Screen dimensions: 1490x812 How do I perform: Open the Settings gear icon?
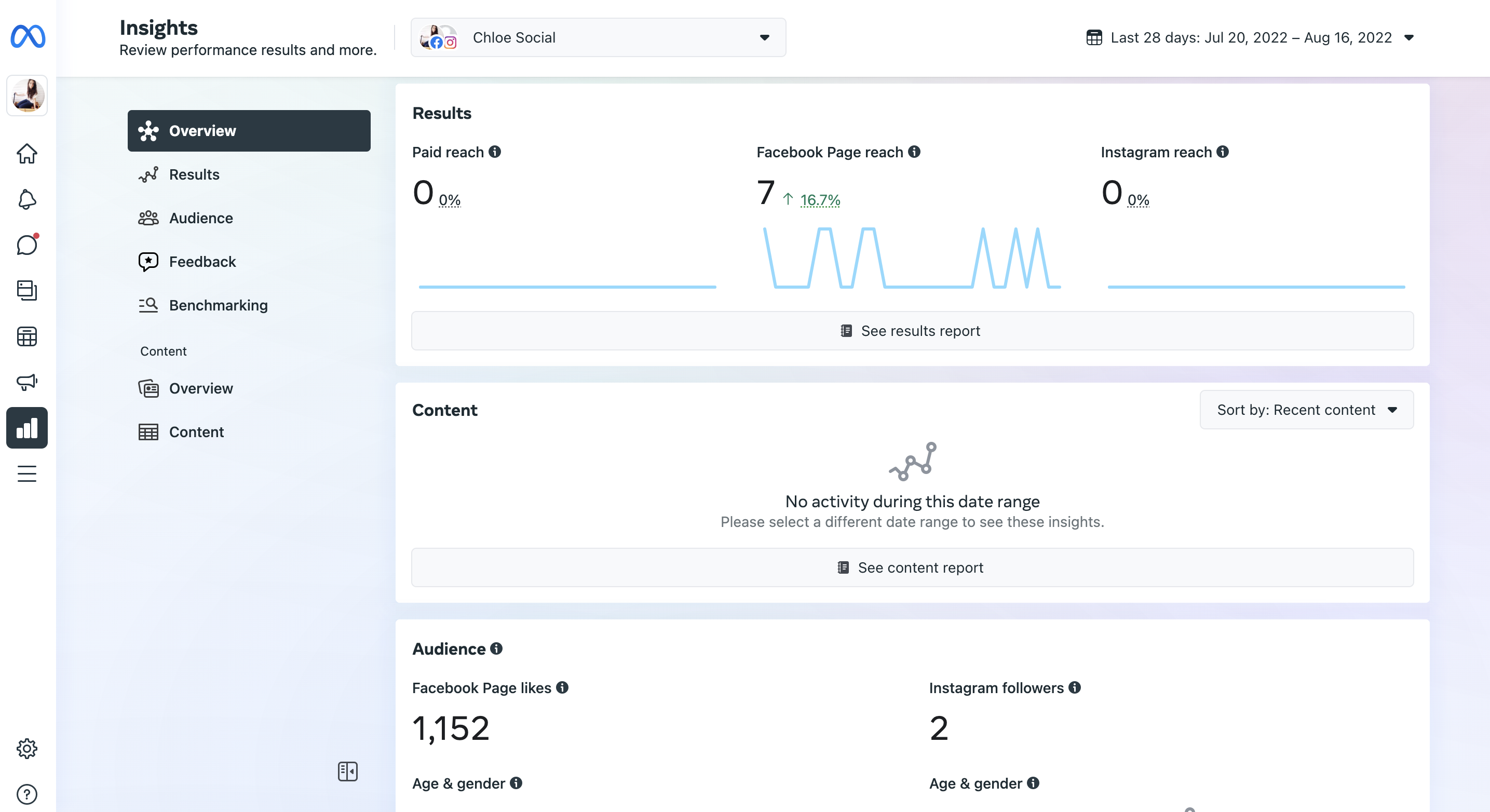point(26,748)
